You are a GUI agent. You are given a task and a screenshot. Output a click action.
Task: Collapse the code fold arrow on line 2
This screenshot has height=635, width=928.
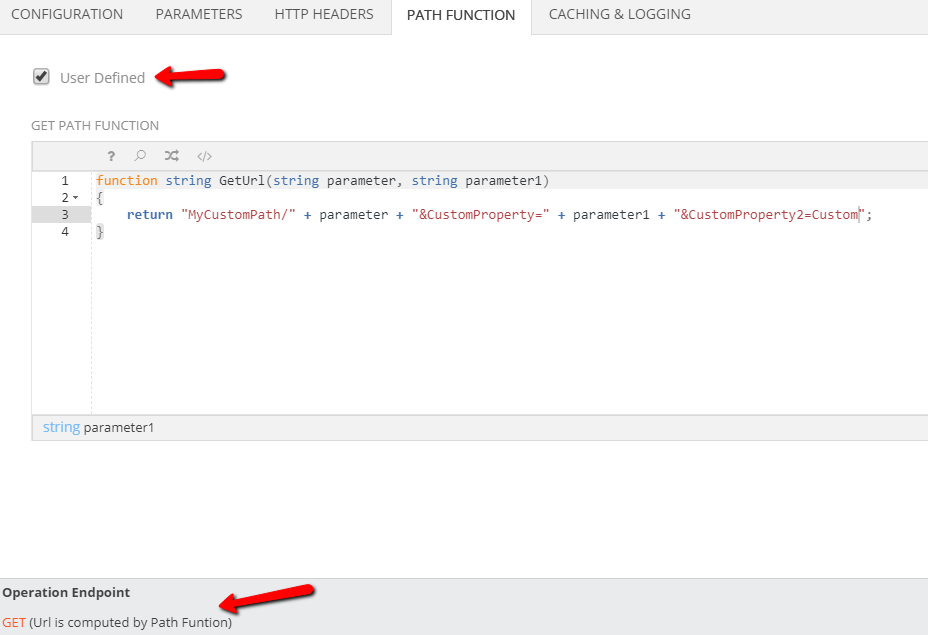click(76, 198)
